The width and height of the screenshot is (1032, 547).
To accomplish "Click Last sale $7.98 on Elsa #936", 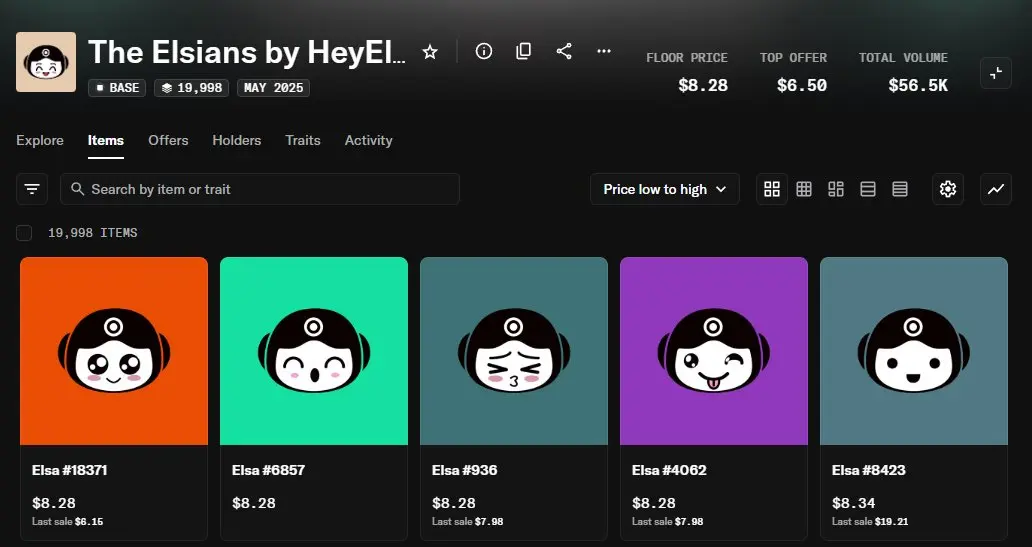I will point(468,521).
